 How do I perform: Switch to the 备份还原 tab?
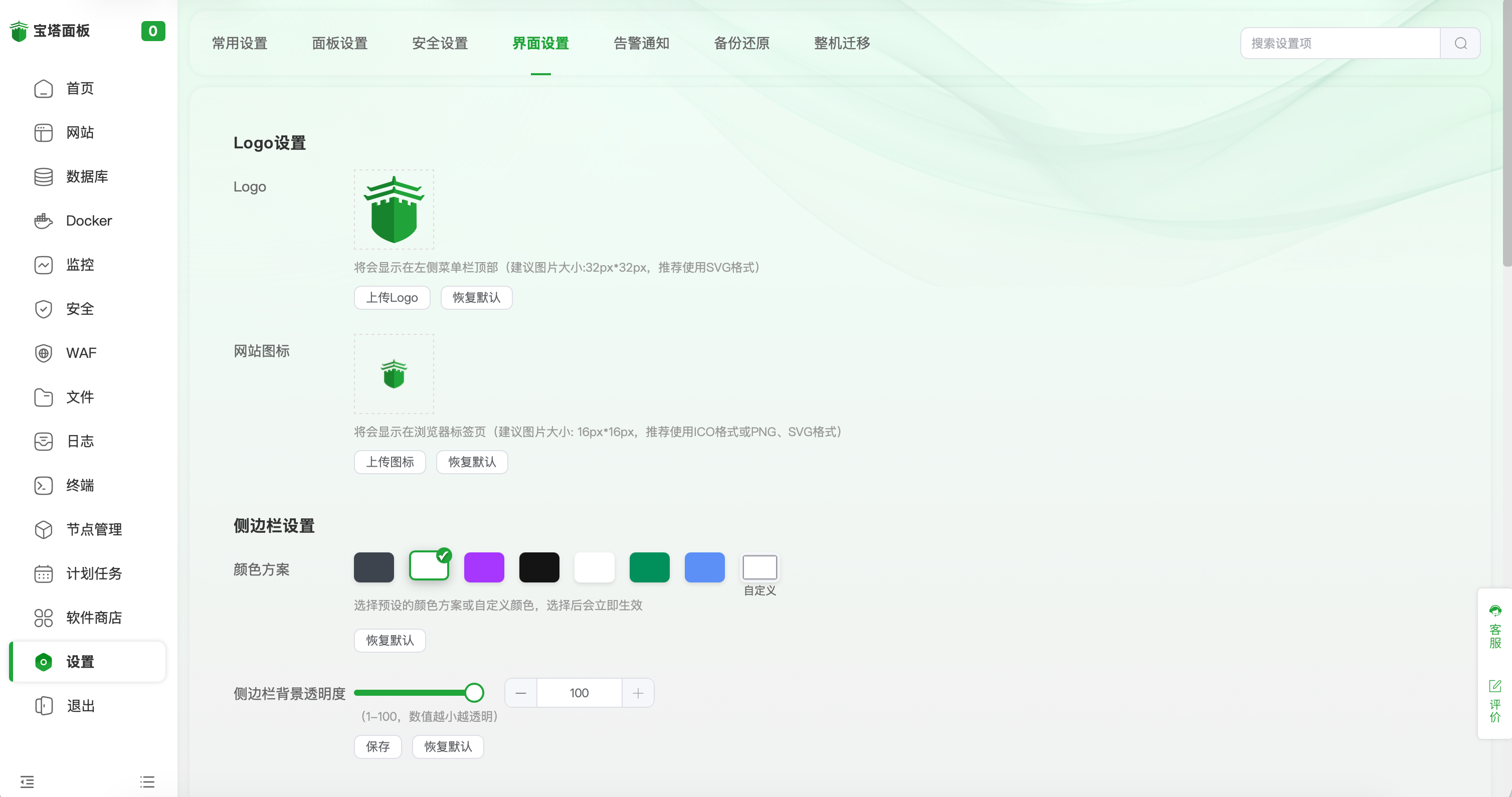pos(741,44)
